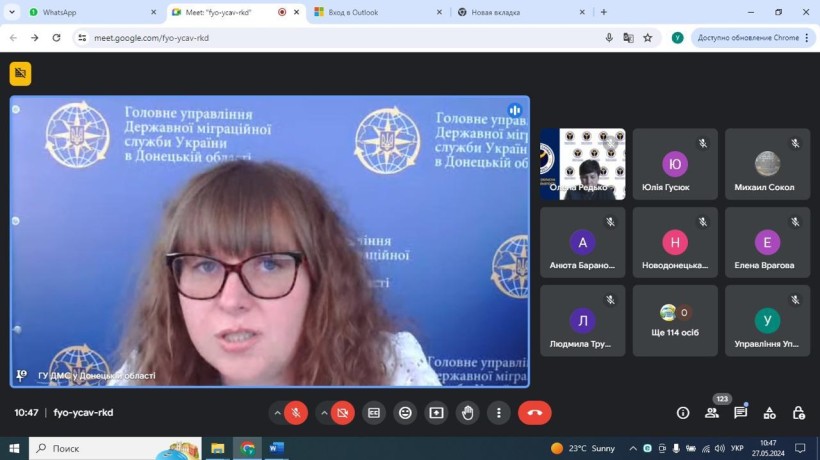
Task: Open the tab search dropdown arrow
Action: (x=12, y=12)
